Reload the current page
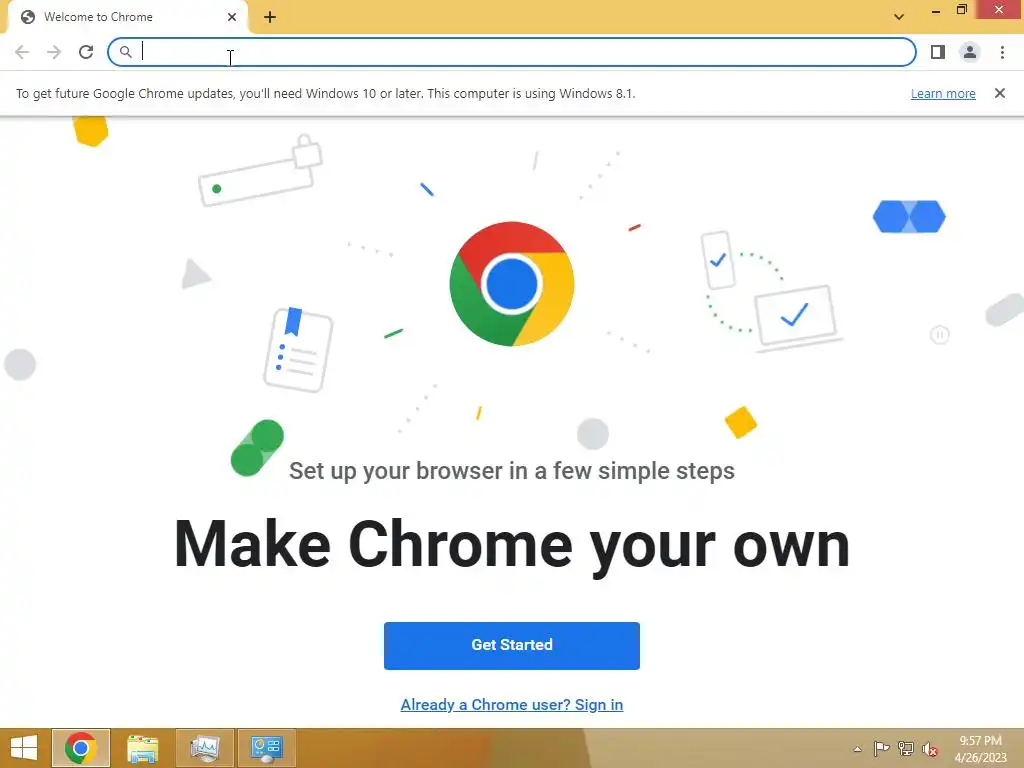Screen dimensions: 1024x768 86,52
